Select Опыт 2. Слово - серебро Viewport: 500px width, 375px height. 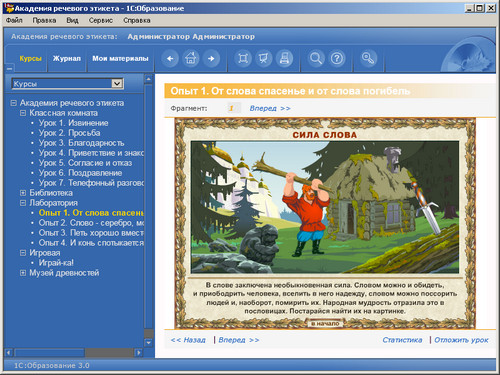(x=91, y=223)
